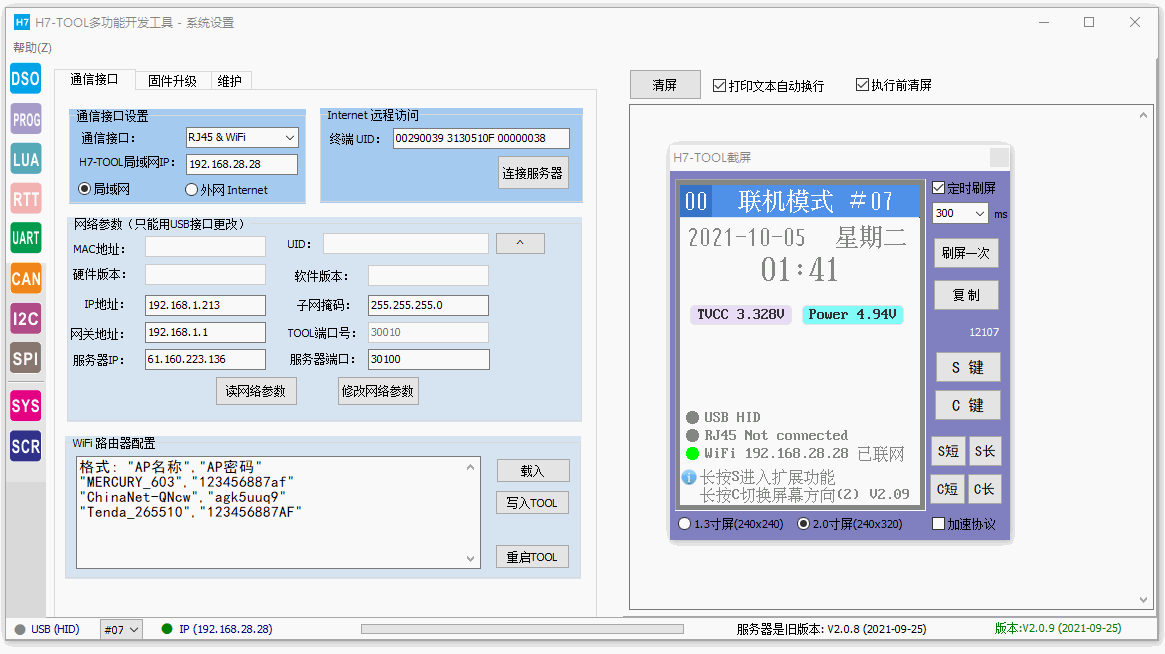Screen dimensions: 1165x654
Task: Click the 终端UID input field
Action: pos(481,138)
